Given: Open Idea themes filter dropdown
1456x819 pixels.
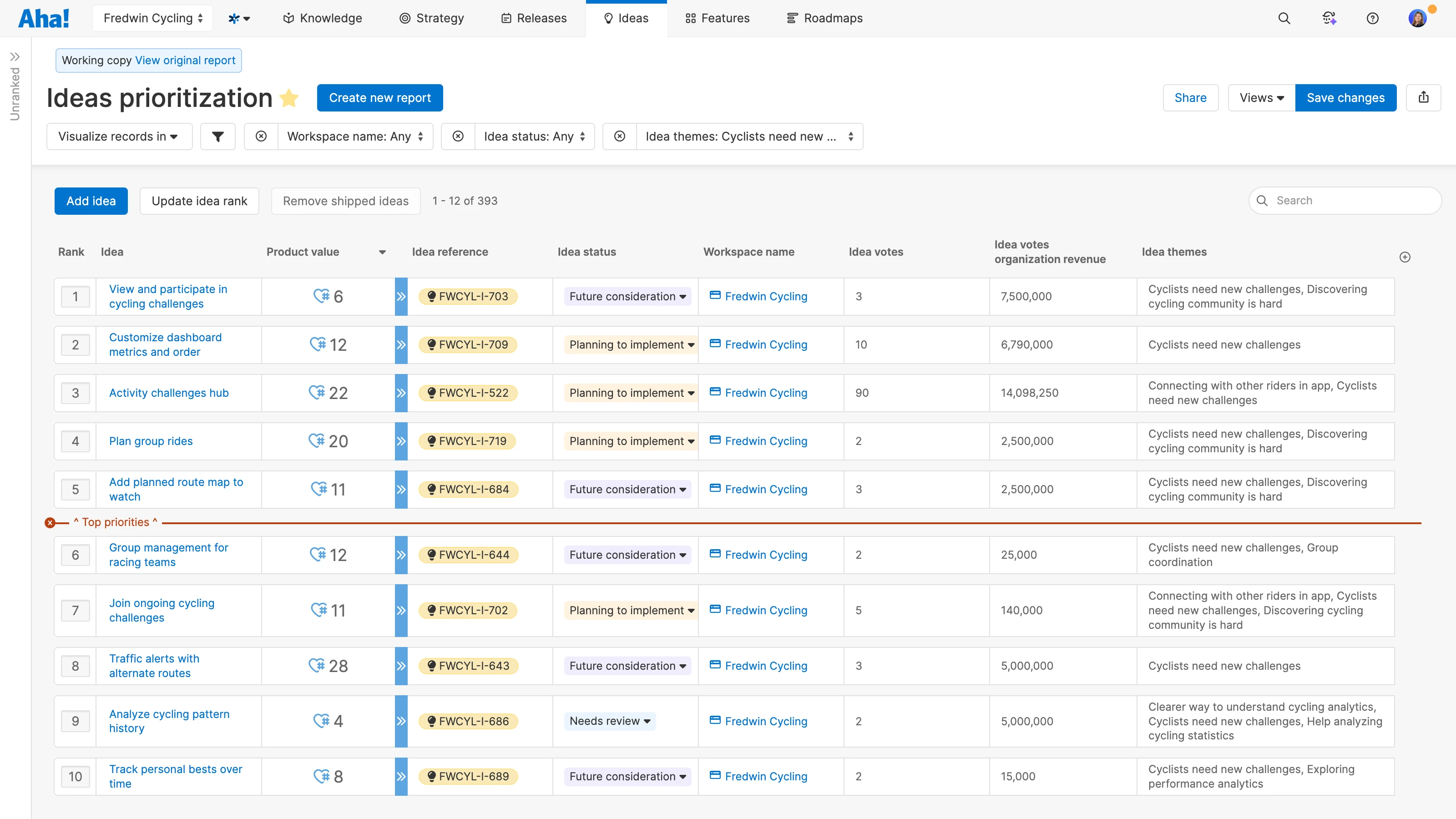Looking at the screenshot, I should [x=749, y=136].
